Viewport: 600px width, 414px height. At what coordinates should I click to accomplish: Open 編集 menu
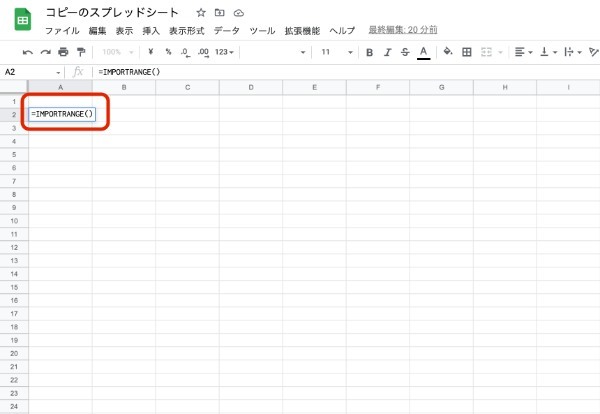pyautogui.click(x=97, y=30)
